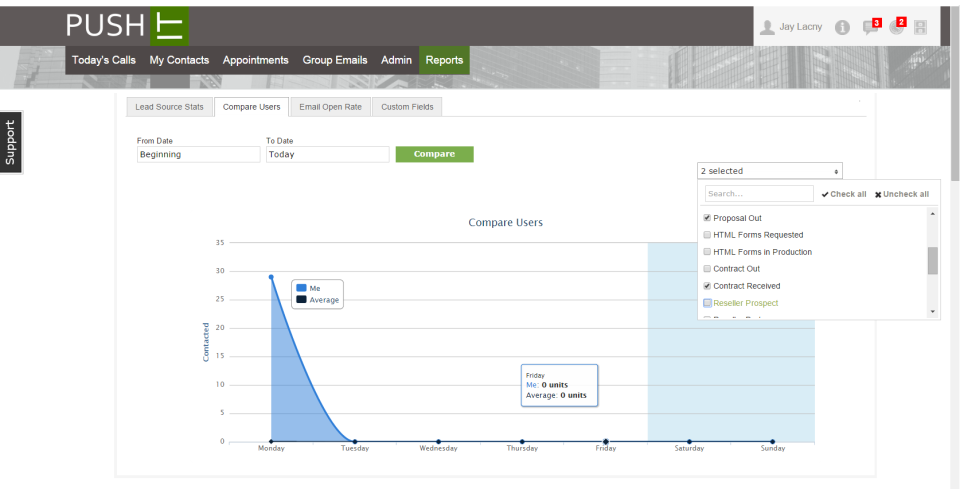Click the 'Compare Users' chart title

(506, 222)
